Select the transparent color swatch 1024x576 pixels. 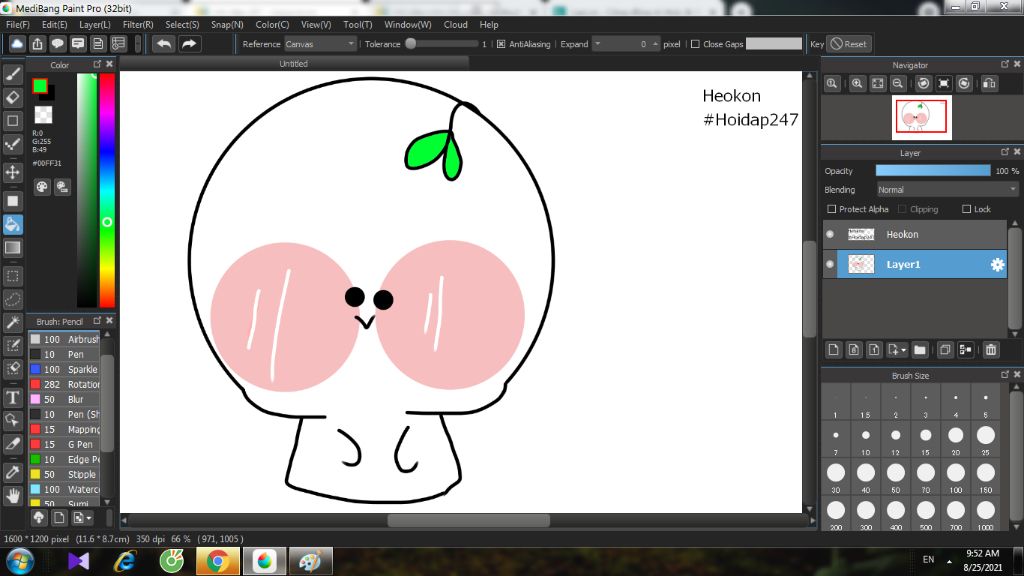[x=43, y=115]
